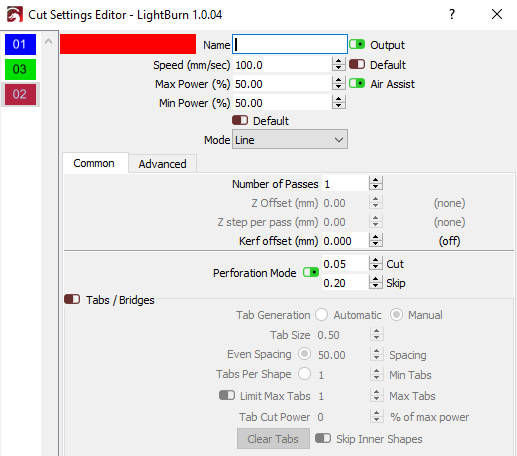Adjust Max Power spinner arrows
Viewport: 517px width, 456px height.
pyautogui.click(x=339, y=84)
